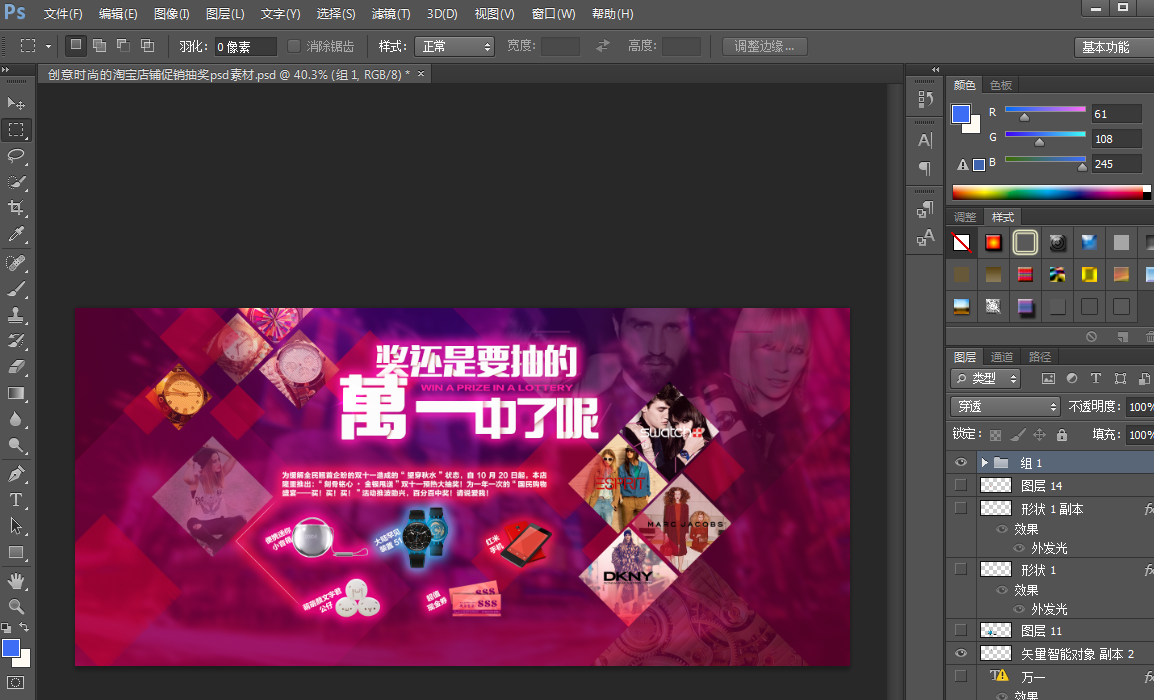1154x700 pixels.
Task: Open the 基本功能 workspace dropdown
Action: tap(1114, 46)
